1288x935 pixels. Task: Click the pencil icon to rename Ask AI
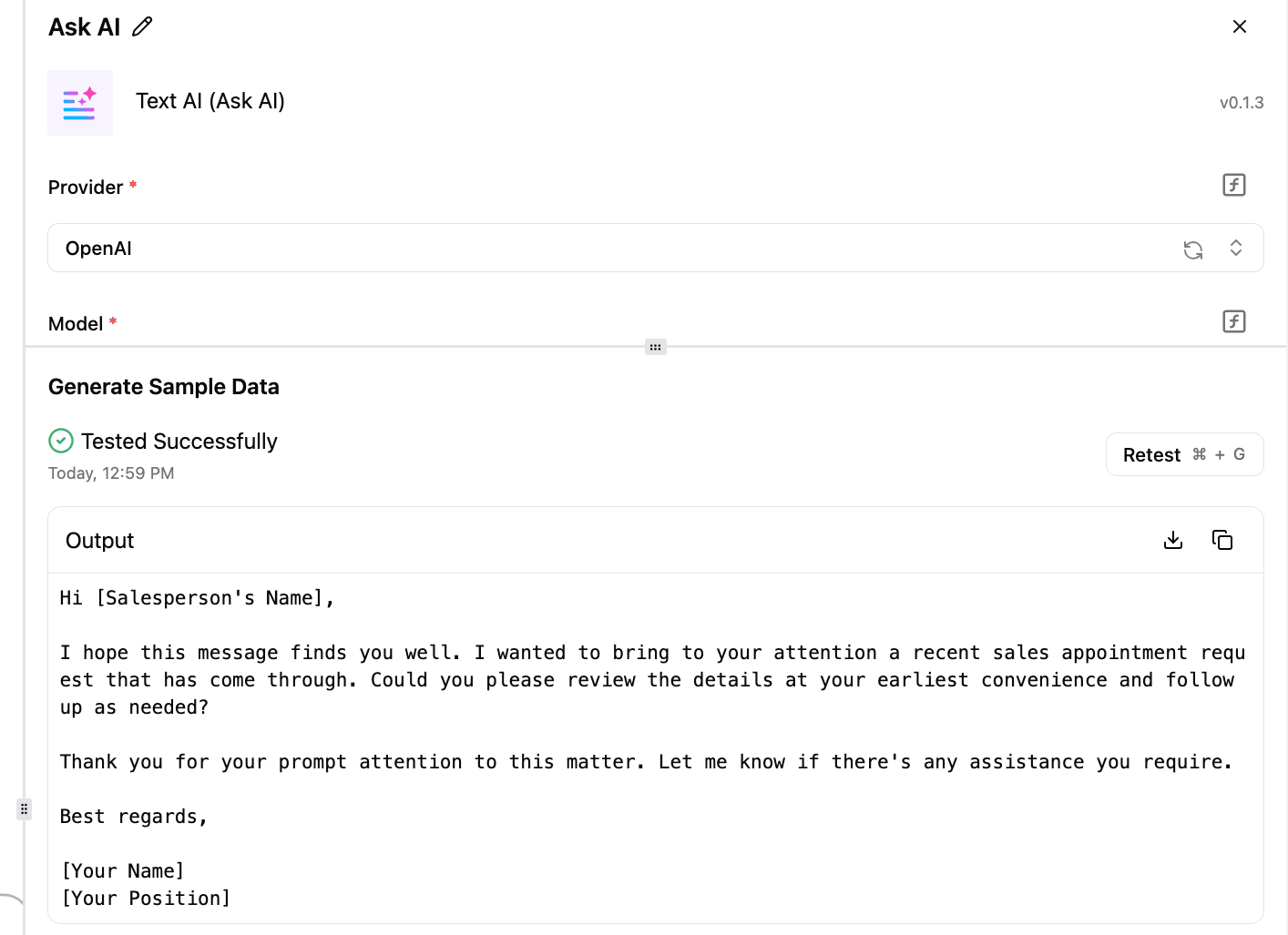pyautogui.click(x=142, y=26)
